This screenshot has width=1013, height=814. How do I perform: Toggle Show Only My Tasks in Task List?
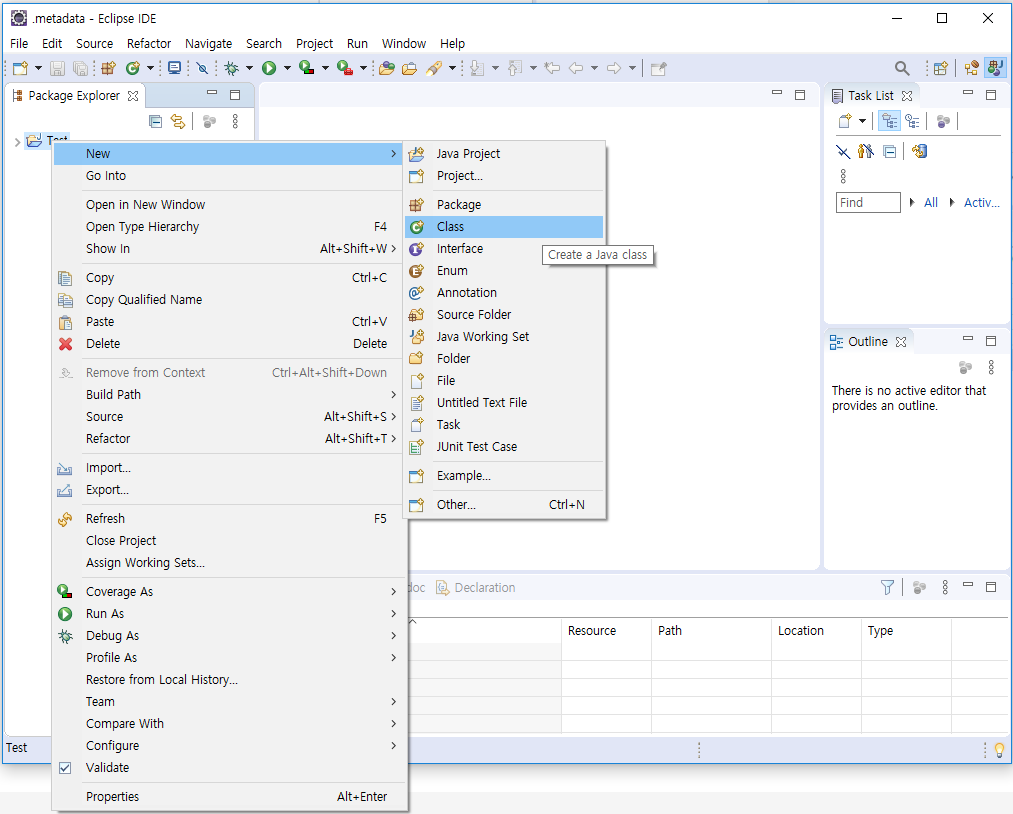(866, 152)
